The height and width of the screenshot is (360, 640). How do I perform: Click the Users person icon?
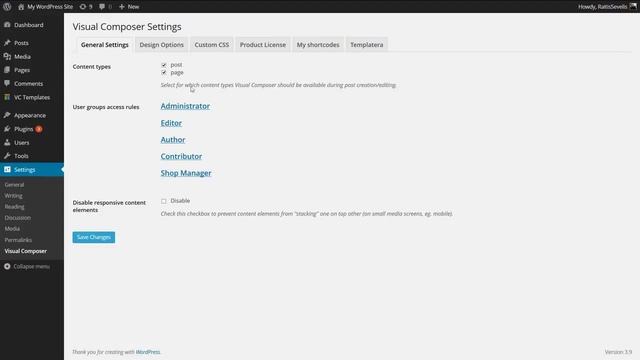coord(7,142)
